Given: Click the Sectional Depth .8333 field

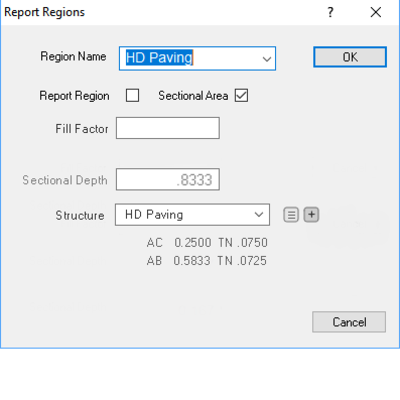Looking at the screenshot, I should [168, 180].
